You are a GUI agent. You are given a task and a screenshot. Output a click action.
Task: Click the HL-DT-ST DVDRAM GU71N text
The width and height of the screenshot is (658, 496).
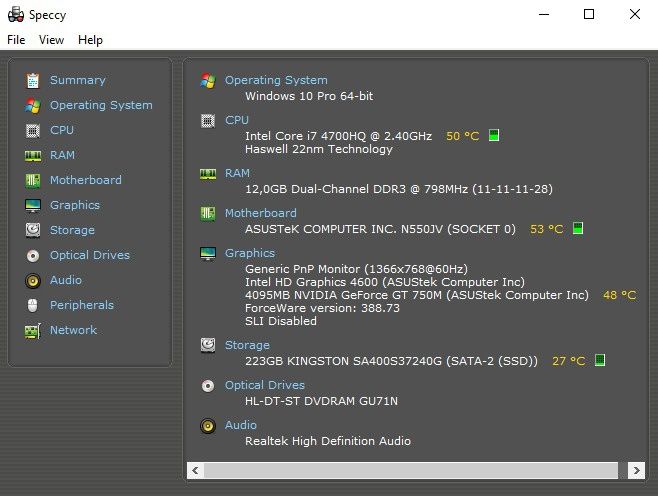321,401
